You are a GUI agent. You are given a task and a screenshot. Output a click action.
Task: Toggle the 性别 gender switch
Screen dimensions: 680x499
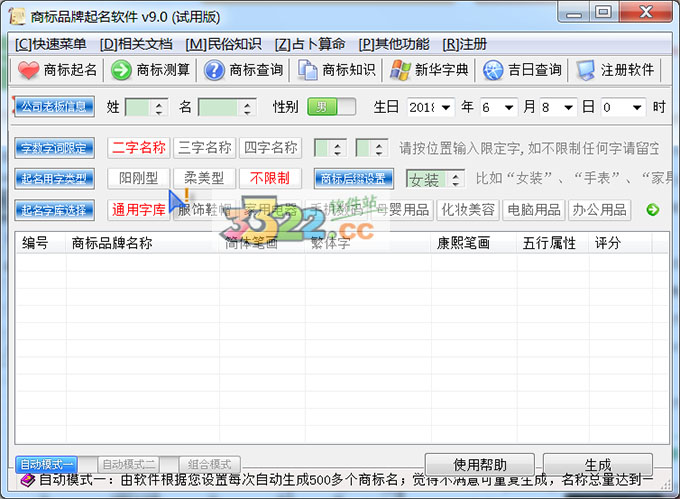click(x=332, y=107)
